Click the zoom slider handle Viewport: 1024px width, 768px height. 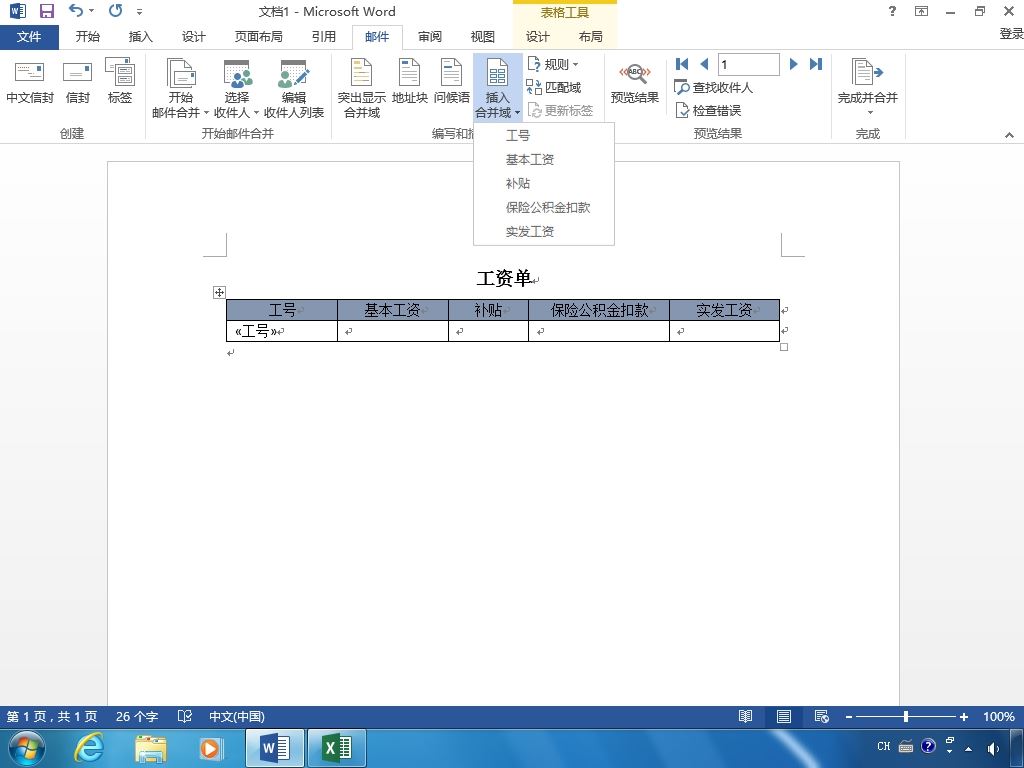pyautogui.click(x=906, y=716)
